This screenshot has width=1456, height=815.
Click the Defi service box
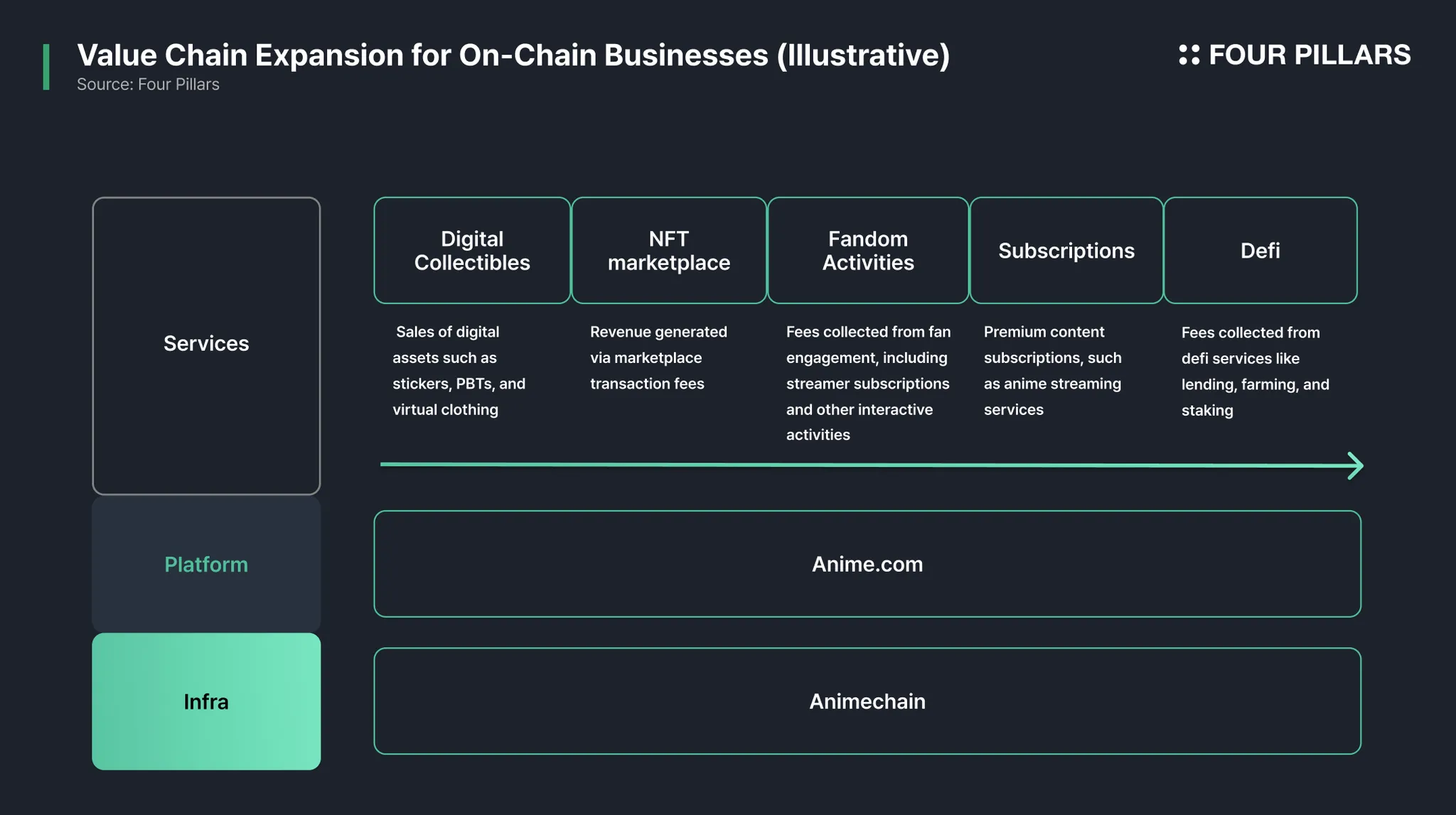[x=1260, y=250]
